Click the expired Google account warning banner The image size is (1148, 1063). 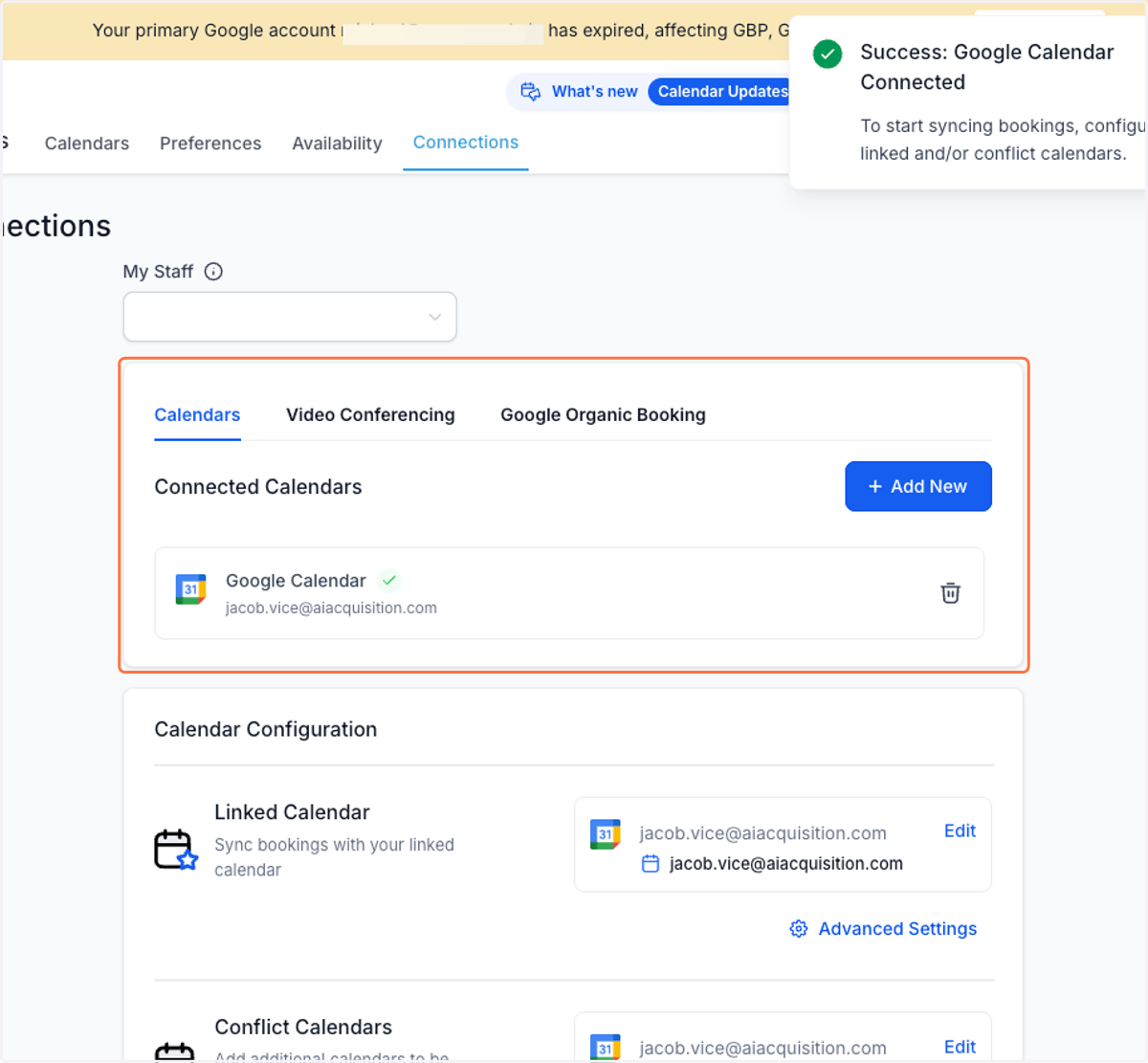[397, 31]
